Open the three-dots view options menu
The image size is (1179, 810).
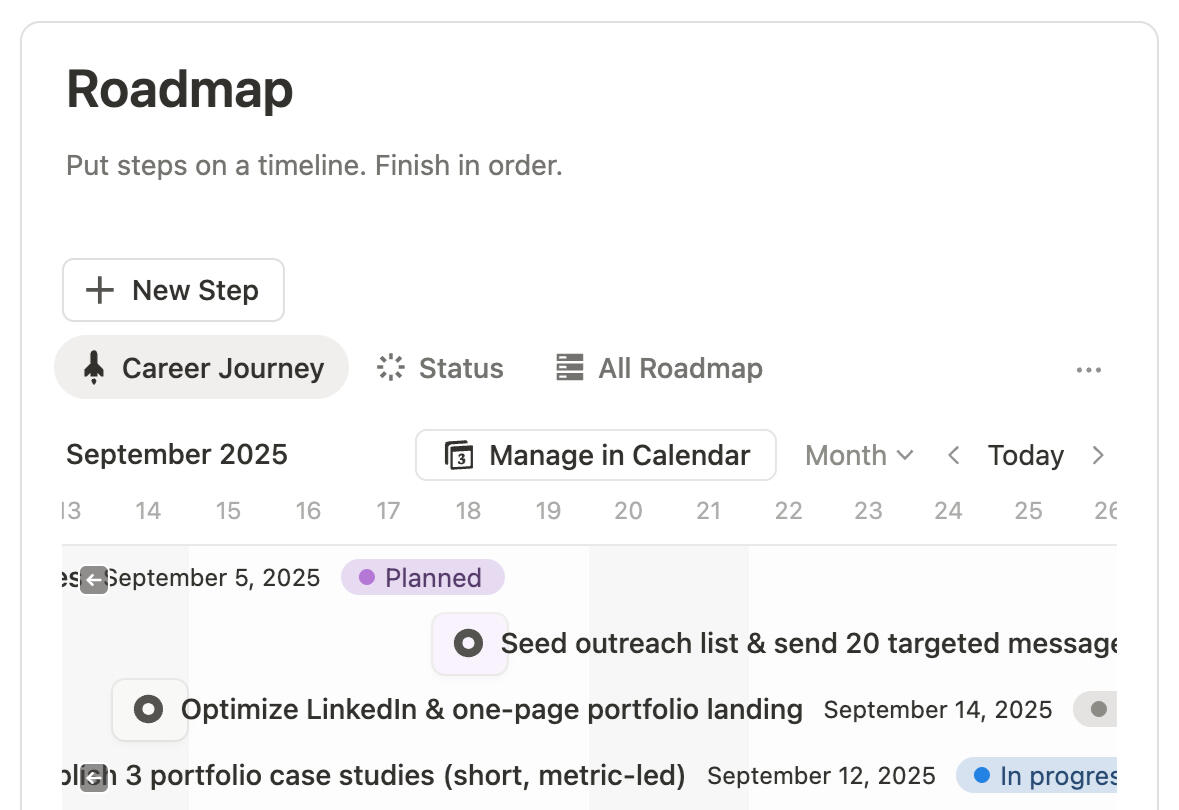coord(1088,370)
